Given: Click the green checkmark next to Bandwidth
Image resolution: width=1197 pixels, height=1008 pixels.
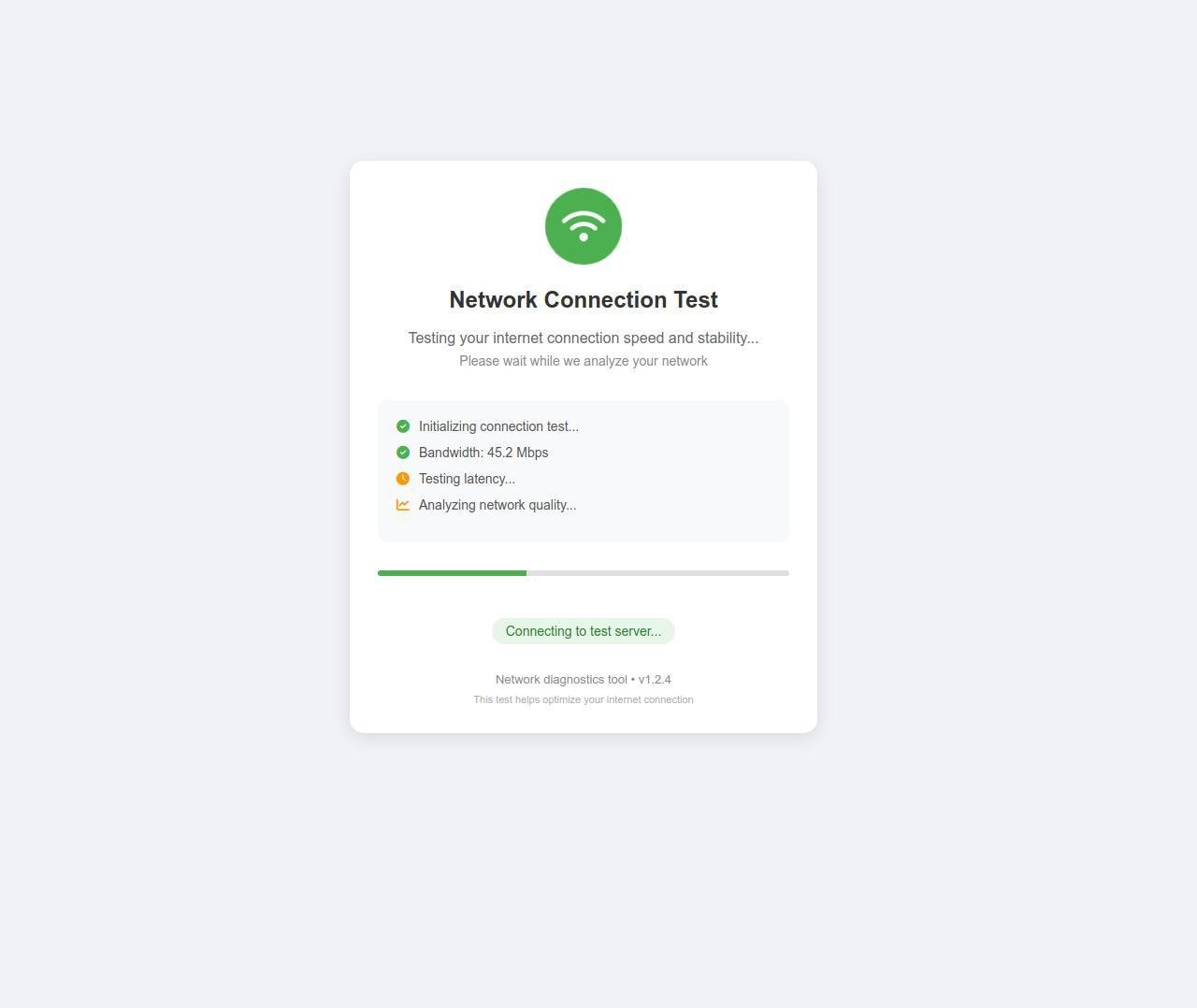Looking at the screenshot, I should pyautogui.click(x=403, y=453).
